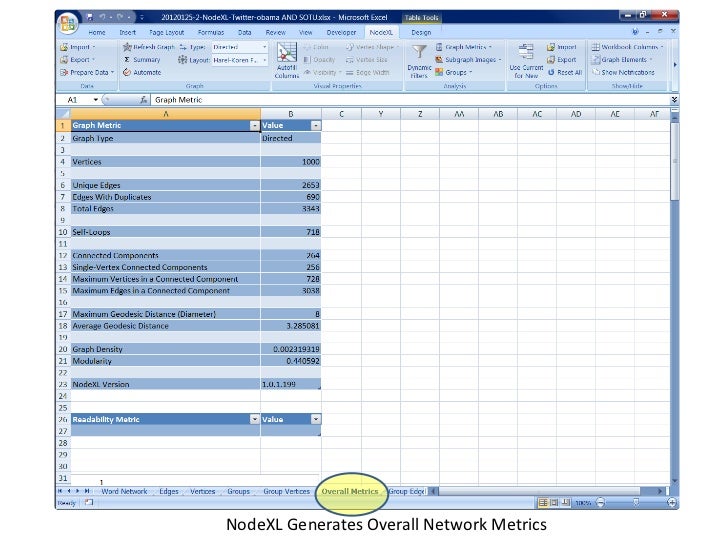Click the formula bar containing Graph Metric

point(410,100)
